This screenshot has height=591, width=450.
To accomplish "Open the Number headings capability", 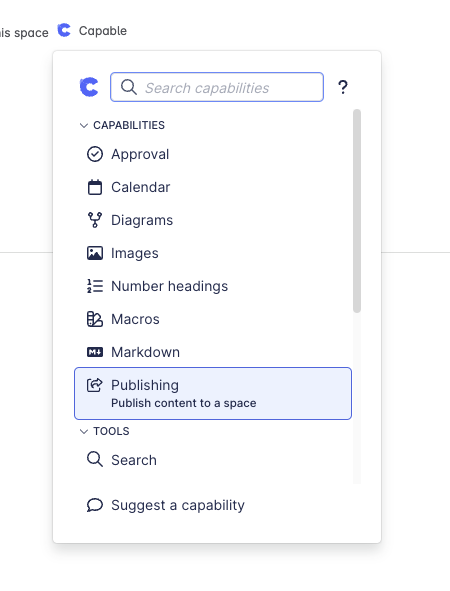I will point(213,286).
